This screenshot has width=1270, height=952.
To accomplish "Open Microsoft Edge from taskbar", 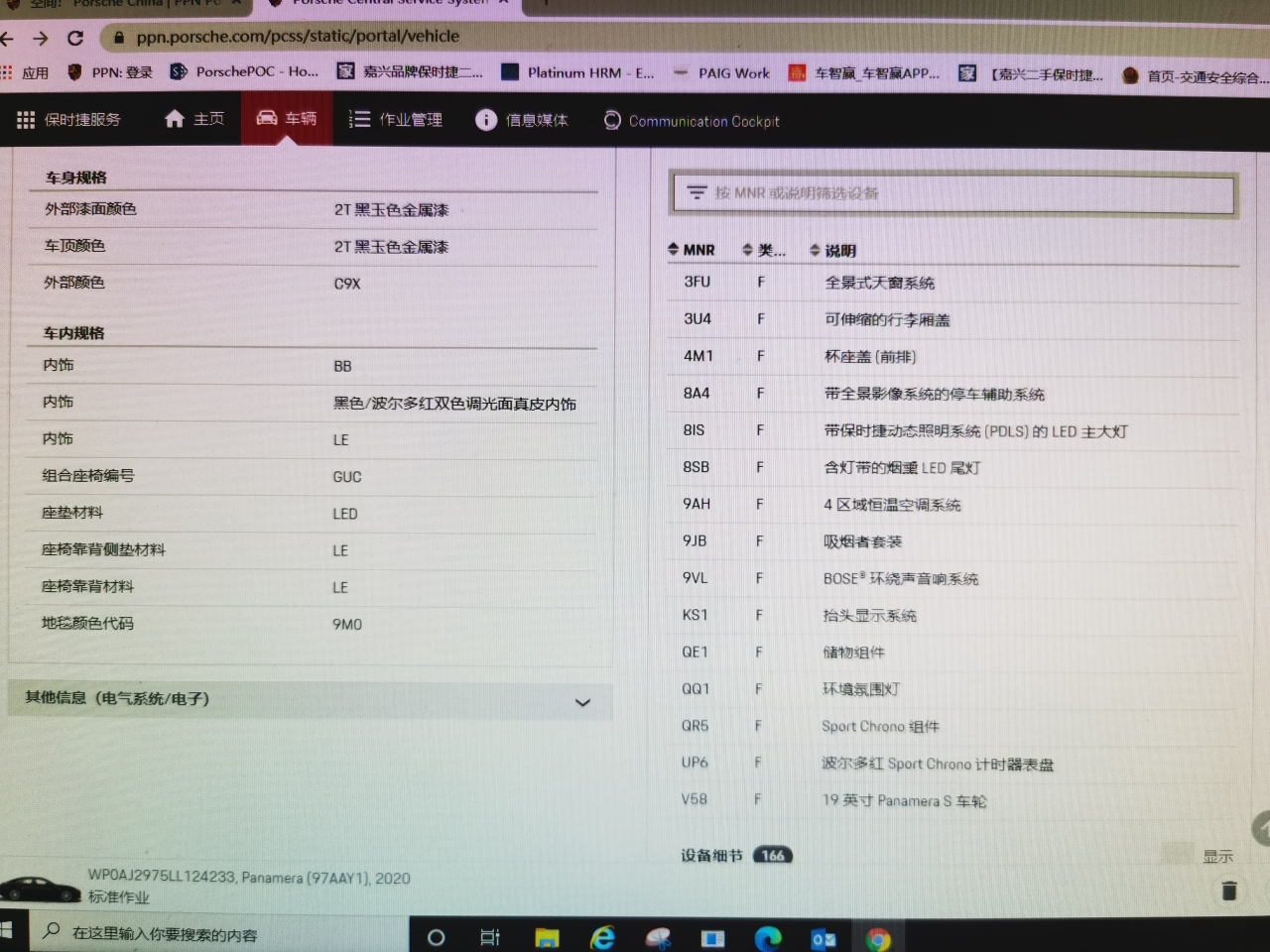I will (768, 938).
